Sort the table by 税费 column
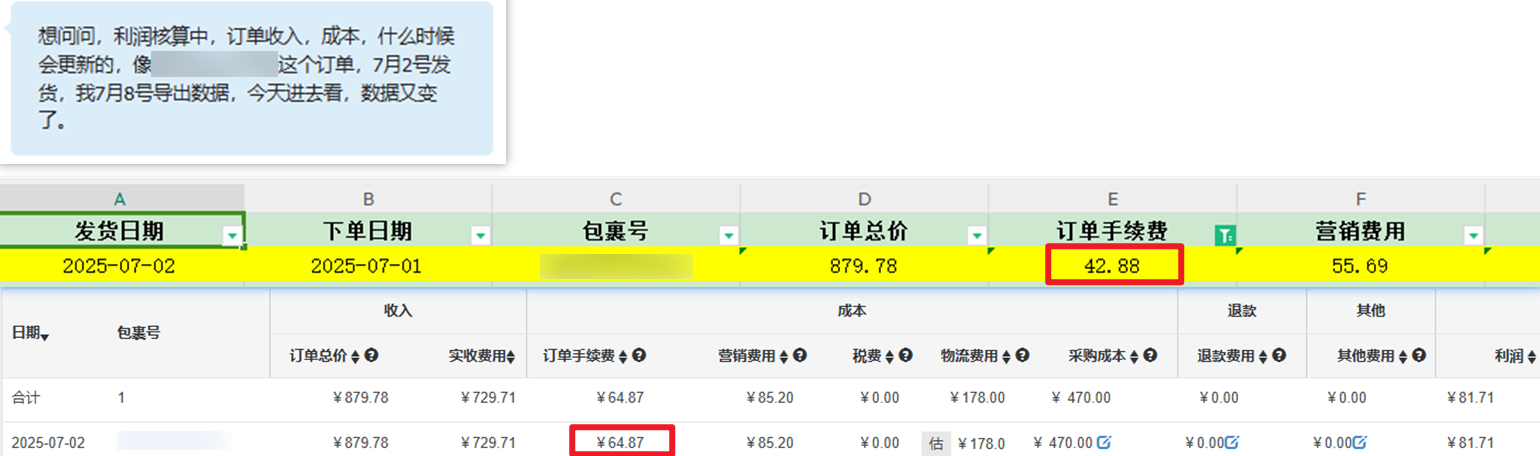1540x456 pixels. (x=890, y=355)
